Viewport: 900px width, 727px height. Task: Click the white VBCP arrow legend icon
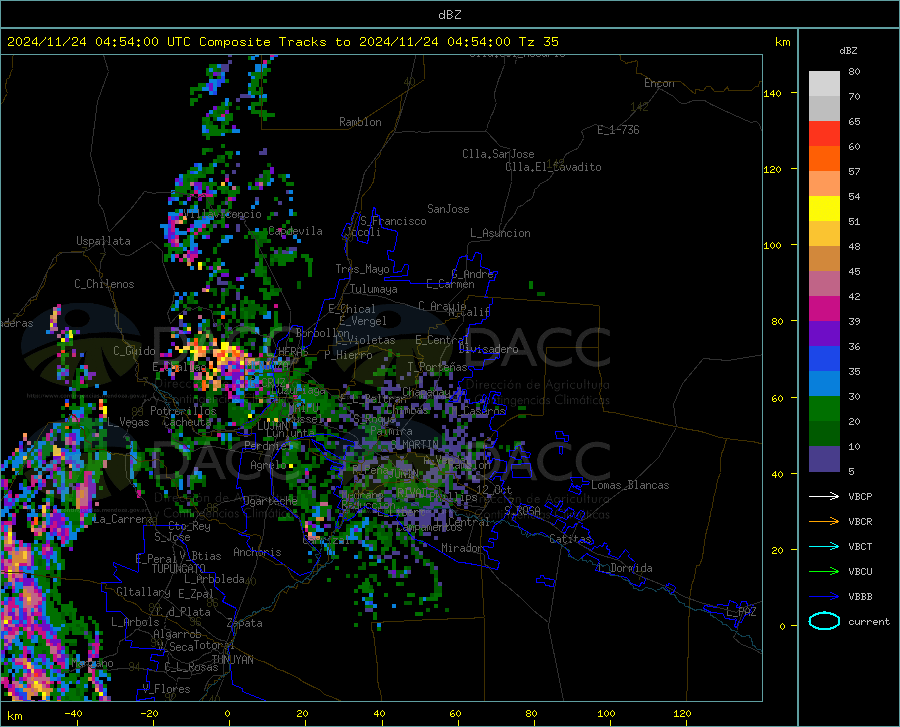(824, 496)
